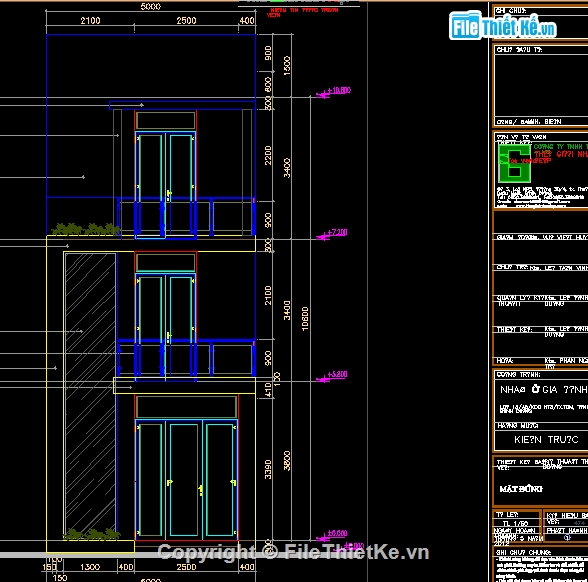This screenshot has height=582, width=588.
Task: Select the 2100 horizontal dimension at top
Action: tap(90, 21)
